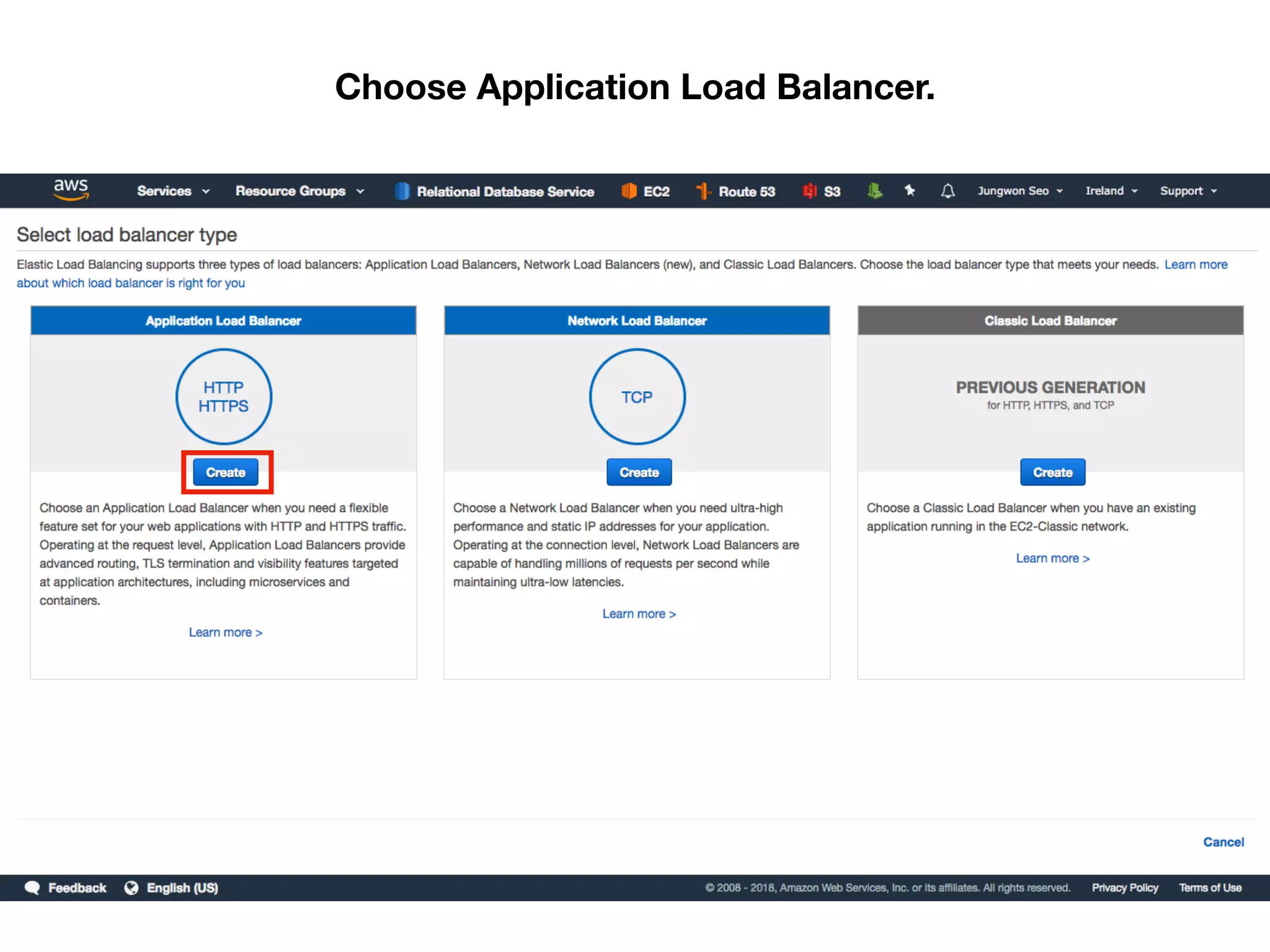The image size is (1270, 952).
Task: Select the Classic Load Balancer header
Action: coord(1050,320)
